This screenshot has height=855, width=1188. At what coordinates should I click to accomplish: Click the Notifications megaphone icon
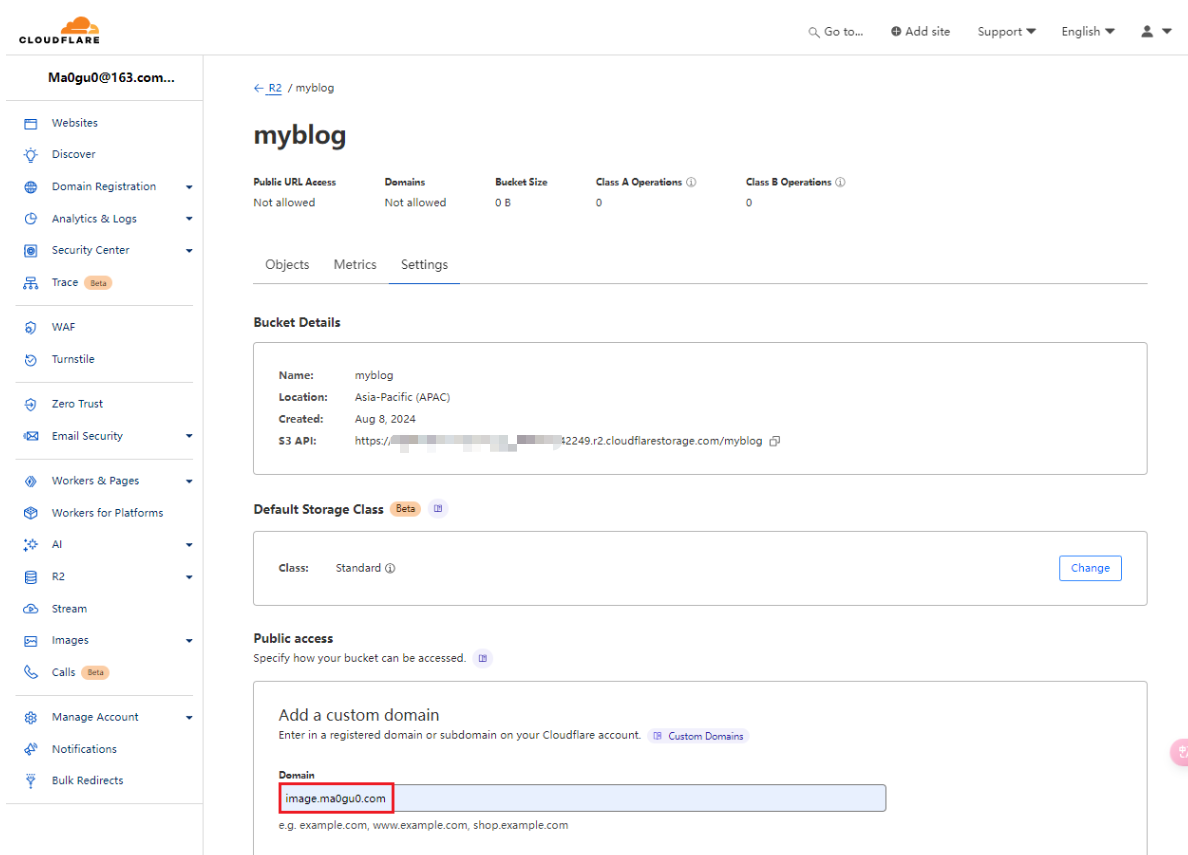pos(30,750)
